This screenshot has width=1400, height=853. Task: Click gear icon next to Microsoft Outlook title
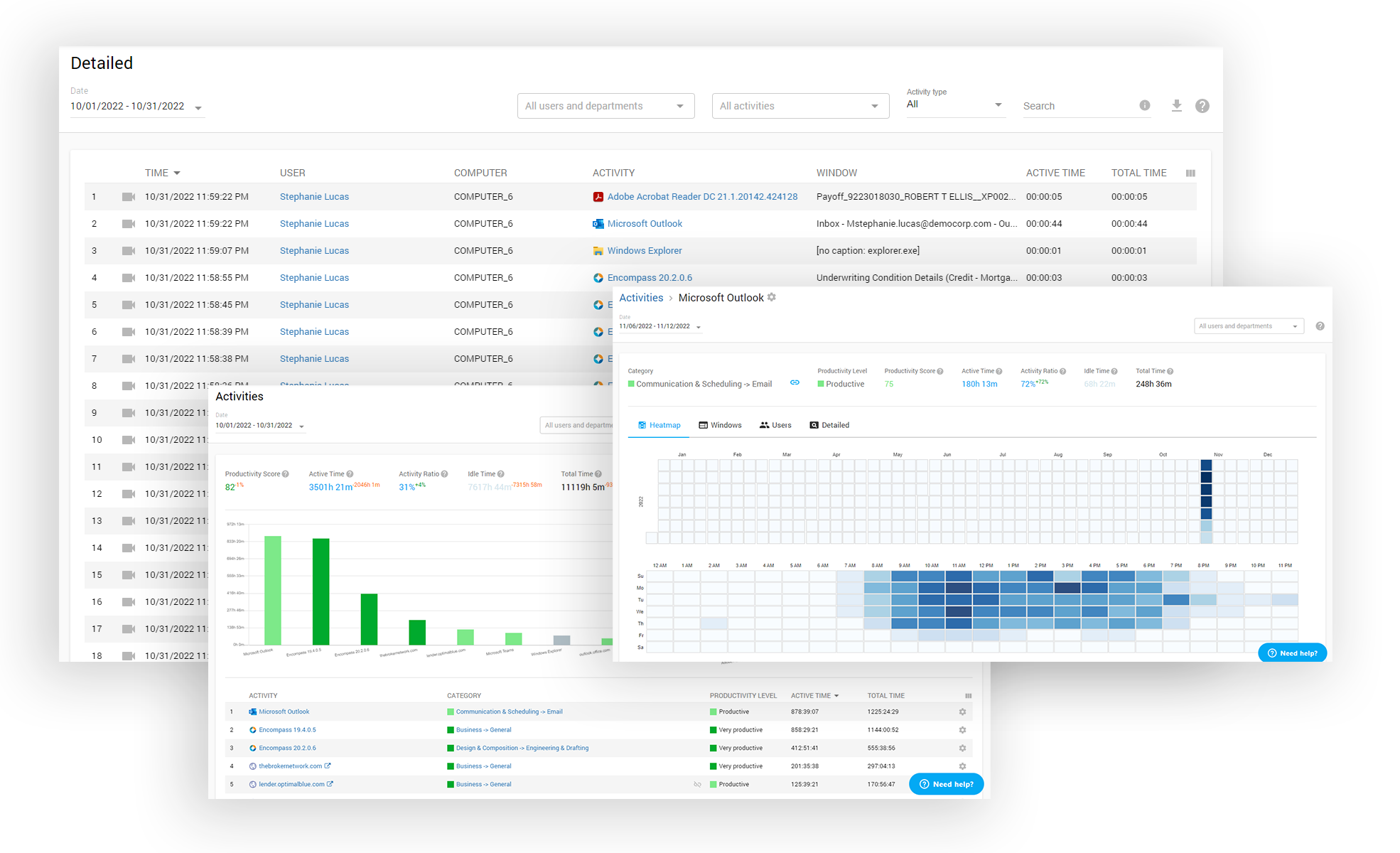[x=772, y=297]
